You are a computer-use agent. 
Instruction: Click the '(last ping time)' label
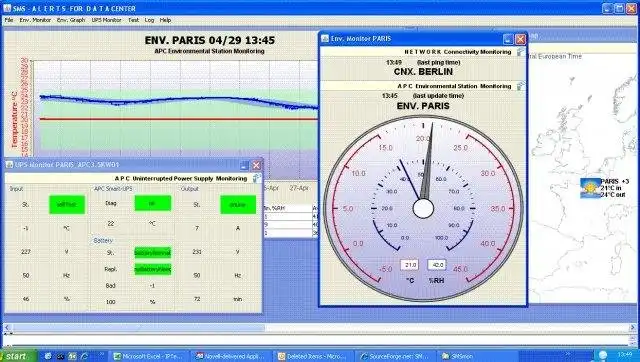[x=438, y=62]
